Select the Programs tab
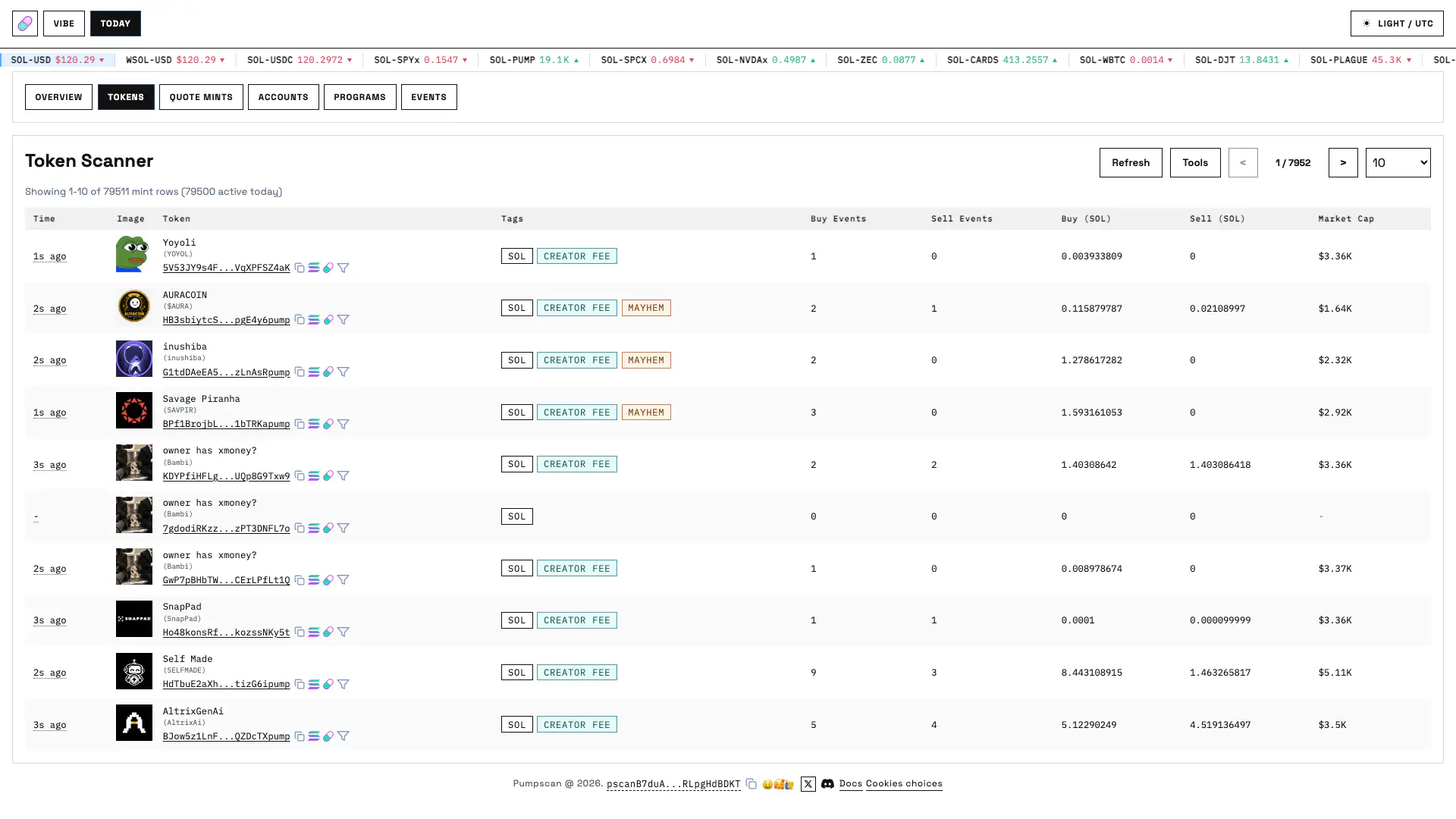Screen dimensions: 1456x819 pyautogui.click(x=359, y=97)
